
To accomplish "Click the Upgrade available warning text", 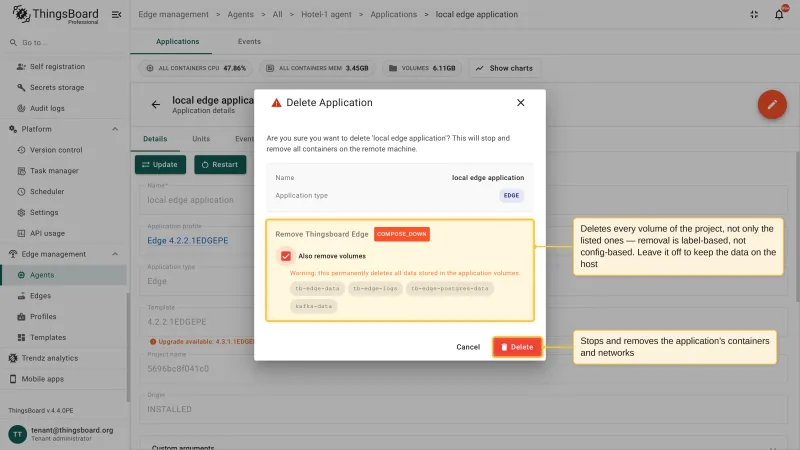I will point(206,341).
